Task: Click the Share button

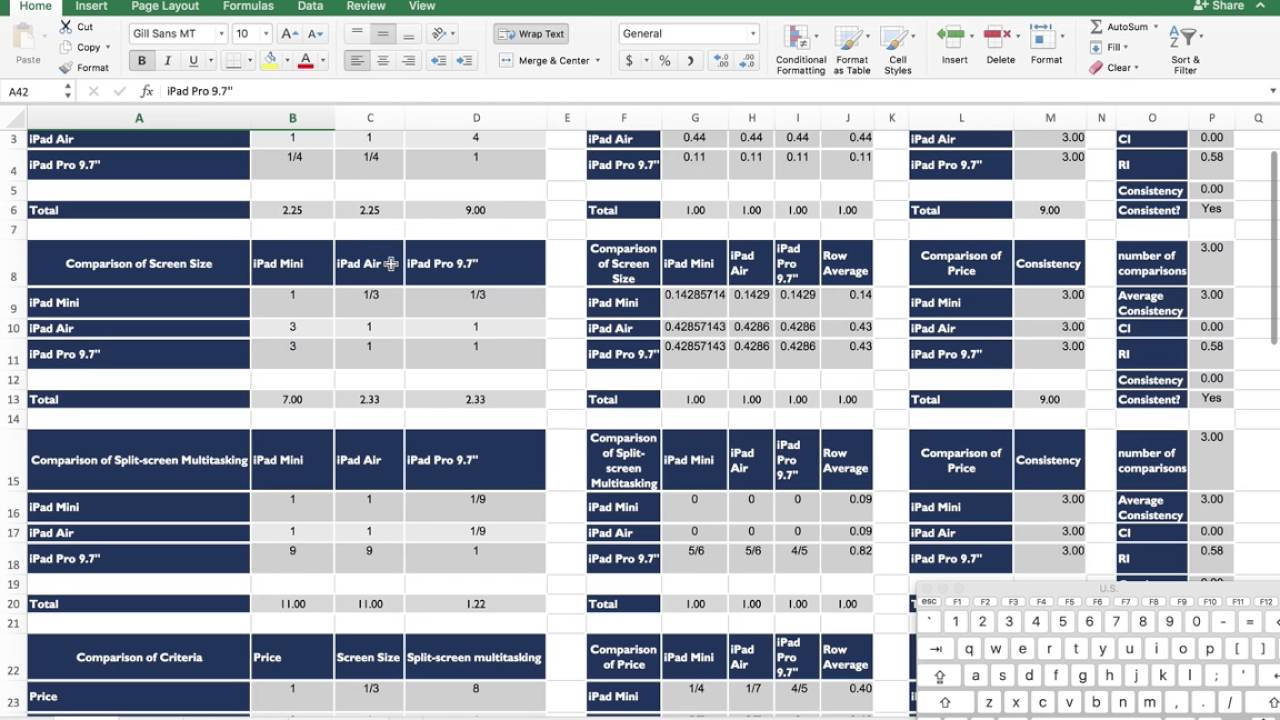Action: pyautogui.click(x=1219, y=6)
